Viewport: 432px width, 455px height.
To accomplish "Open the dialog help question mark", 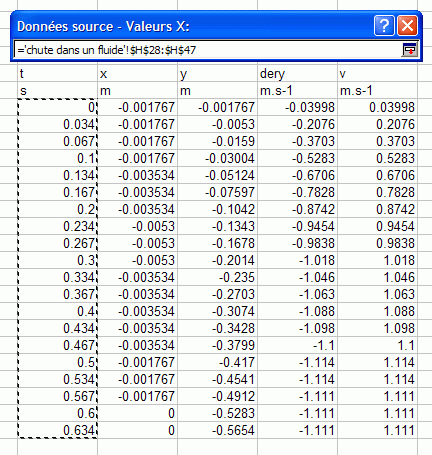I will coord(384,25).
